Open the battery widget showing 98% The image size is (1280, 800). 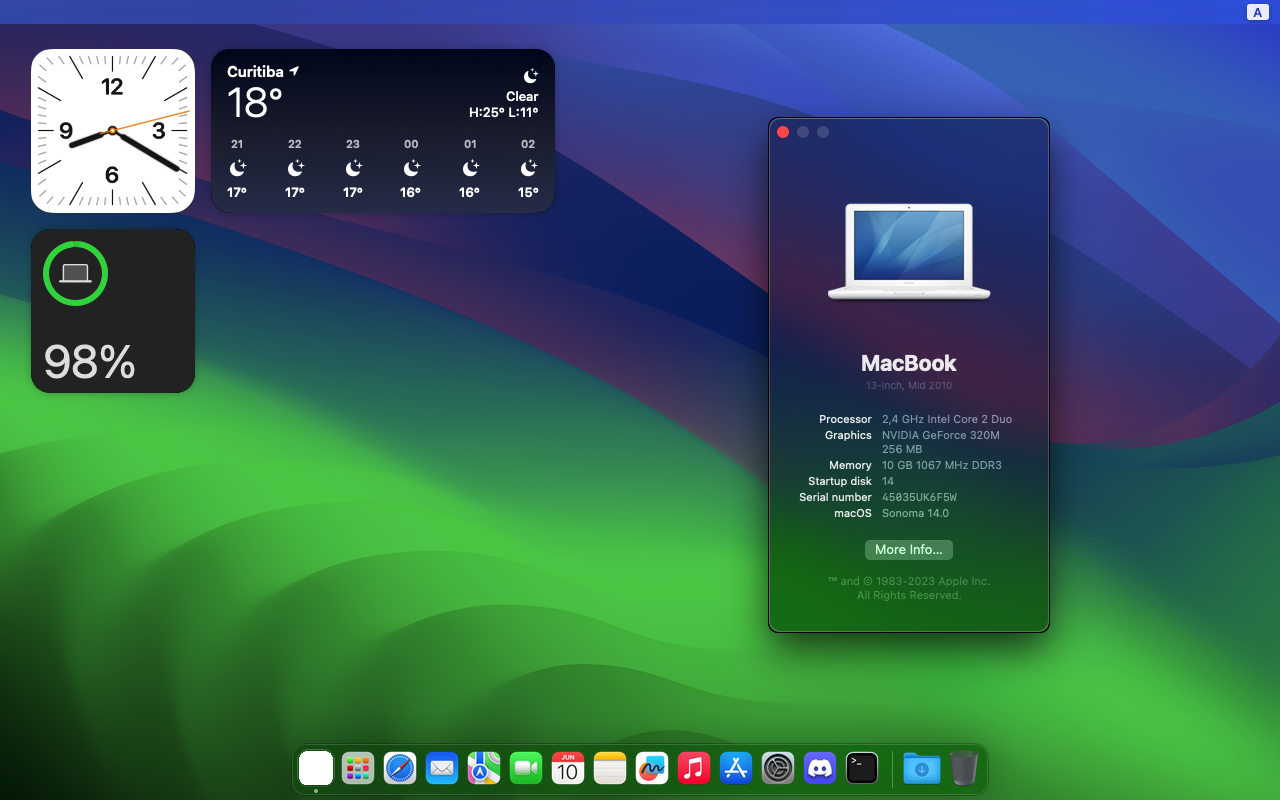point(113,311)
